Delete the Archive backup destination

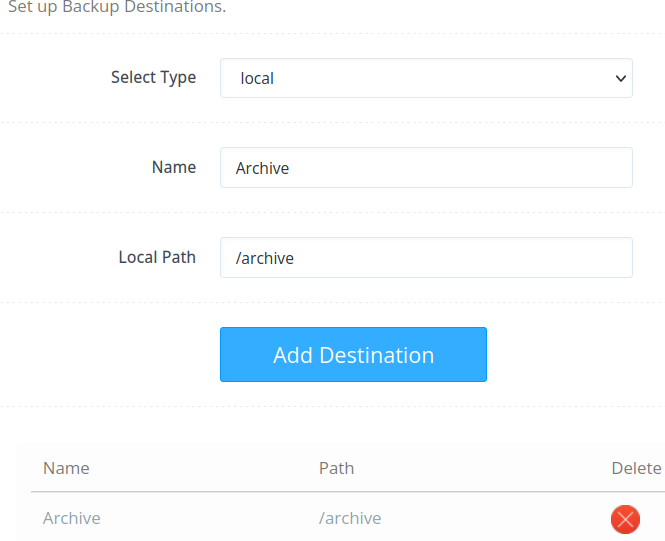[625, 519]
